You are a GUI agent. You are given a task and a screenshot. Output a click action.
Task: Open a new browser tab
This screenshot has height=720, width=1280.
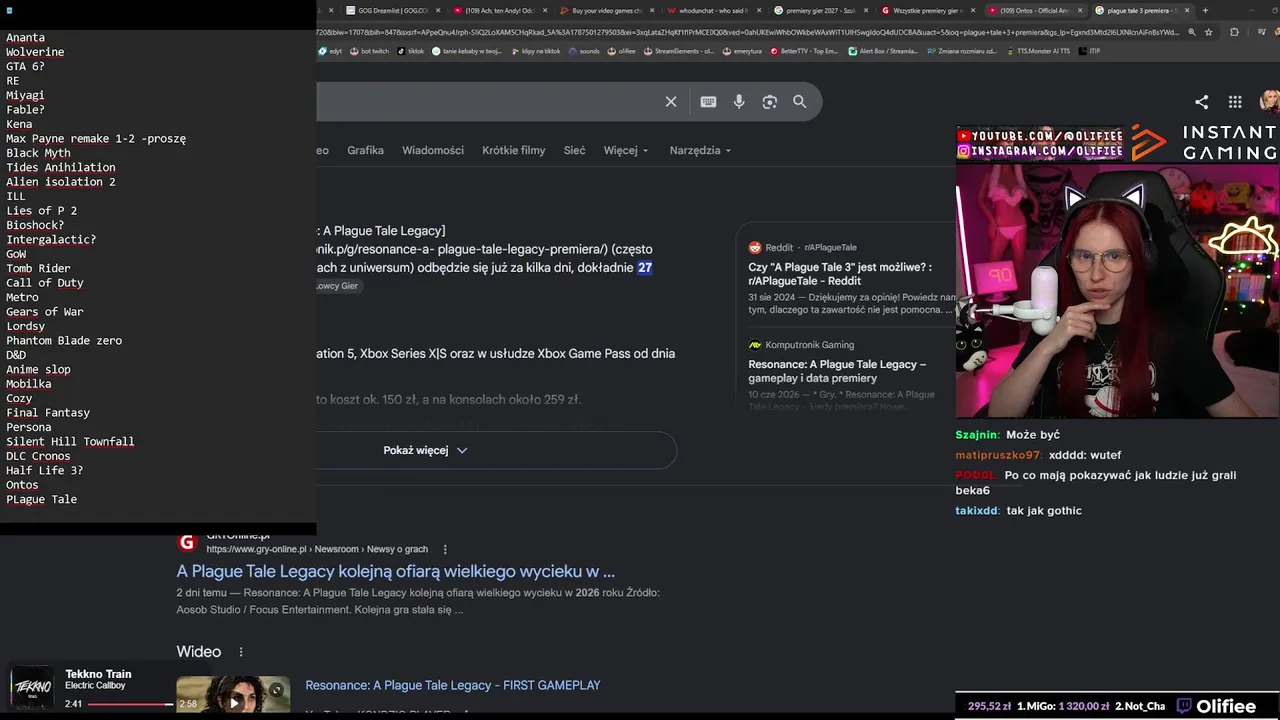(x=1205, y=11)
